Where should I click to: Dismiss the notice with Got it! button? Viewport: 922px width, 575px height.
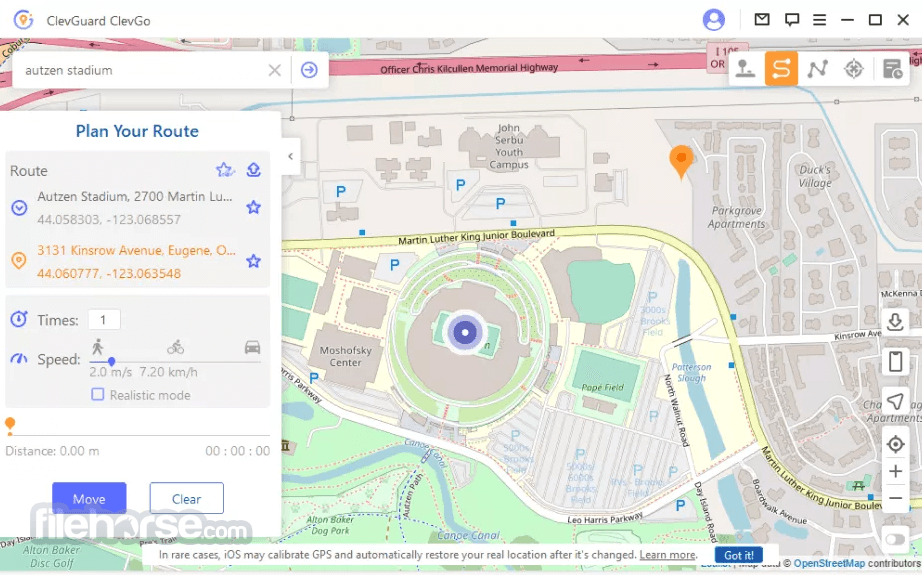[739, 555]
